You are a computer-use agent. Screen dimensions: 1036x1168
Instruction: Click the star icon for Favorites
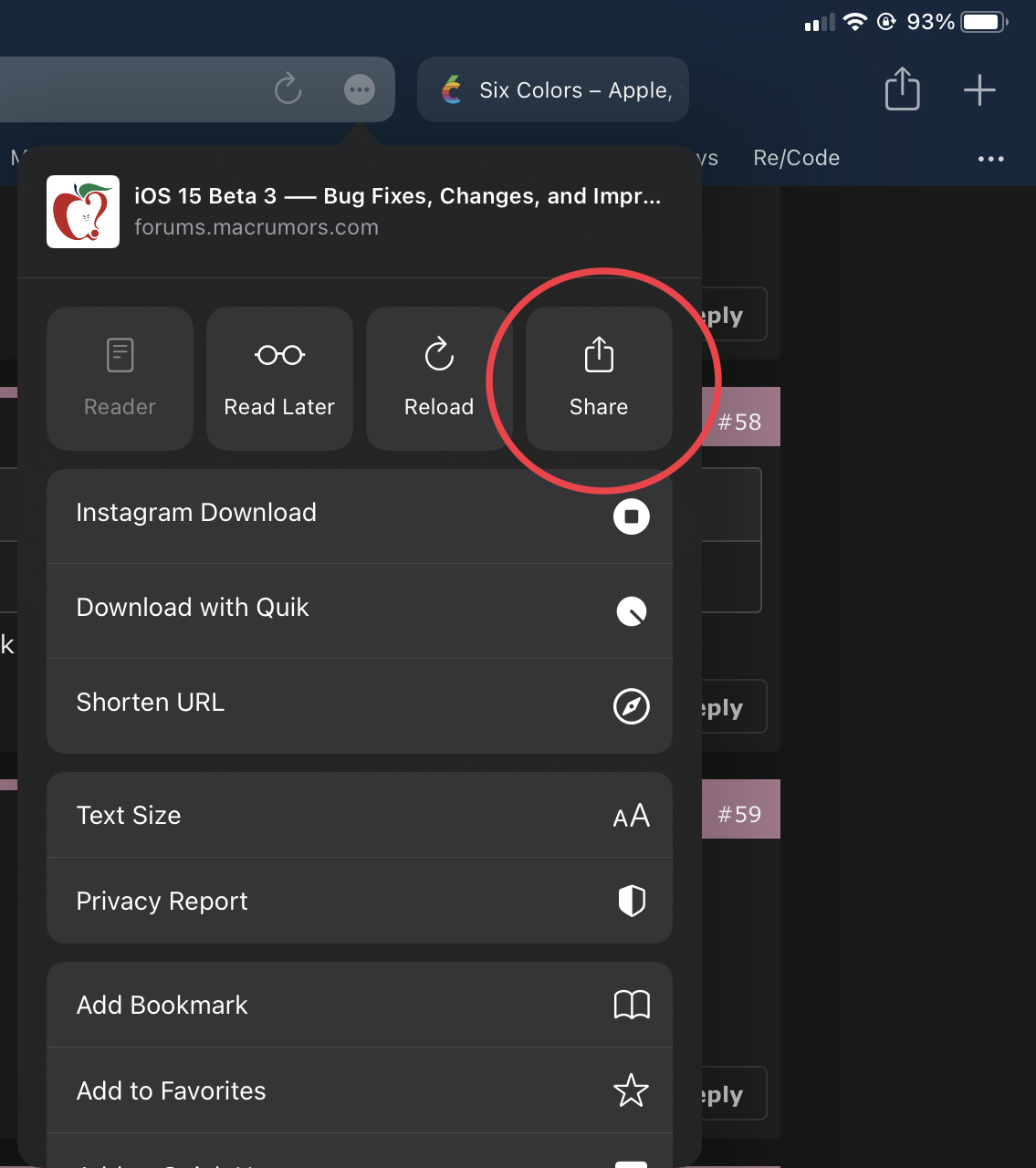[632, 1090]
